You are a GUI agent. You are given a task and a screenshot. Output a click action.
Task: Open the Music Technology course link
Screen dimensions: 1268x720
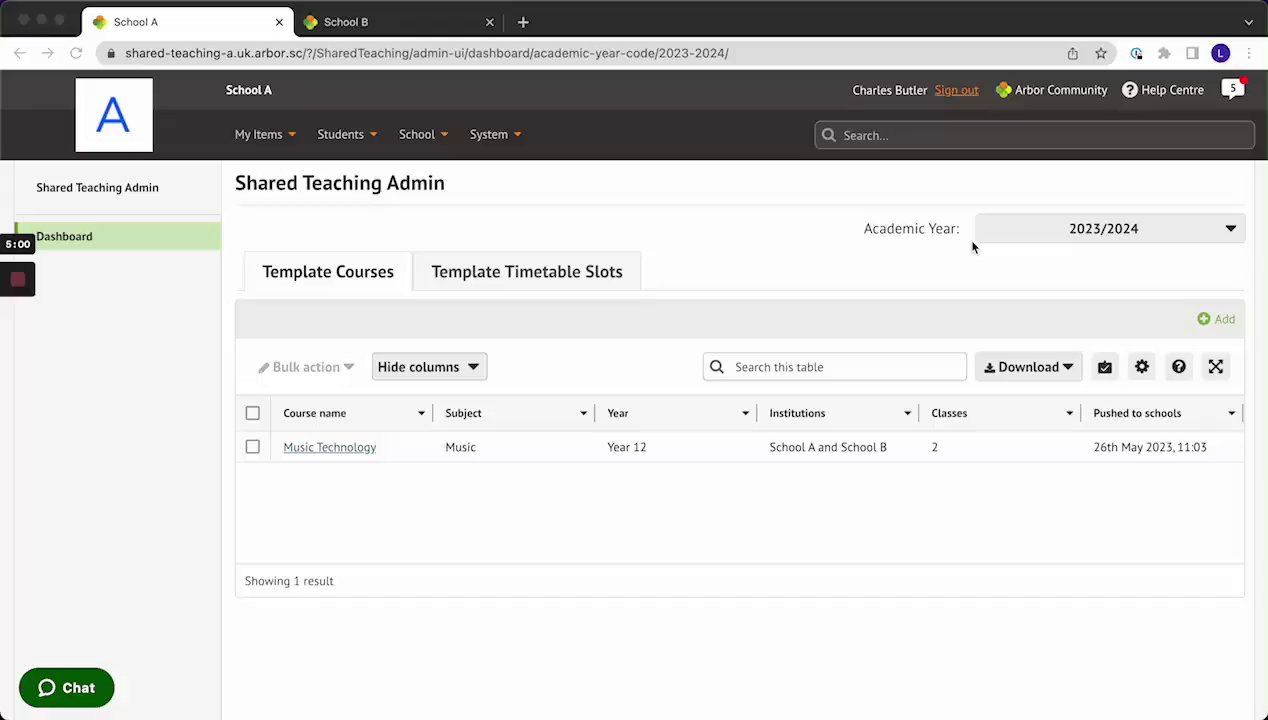[x=329, y=447]
